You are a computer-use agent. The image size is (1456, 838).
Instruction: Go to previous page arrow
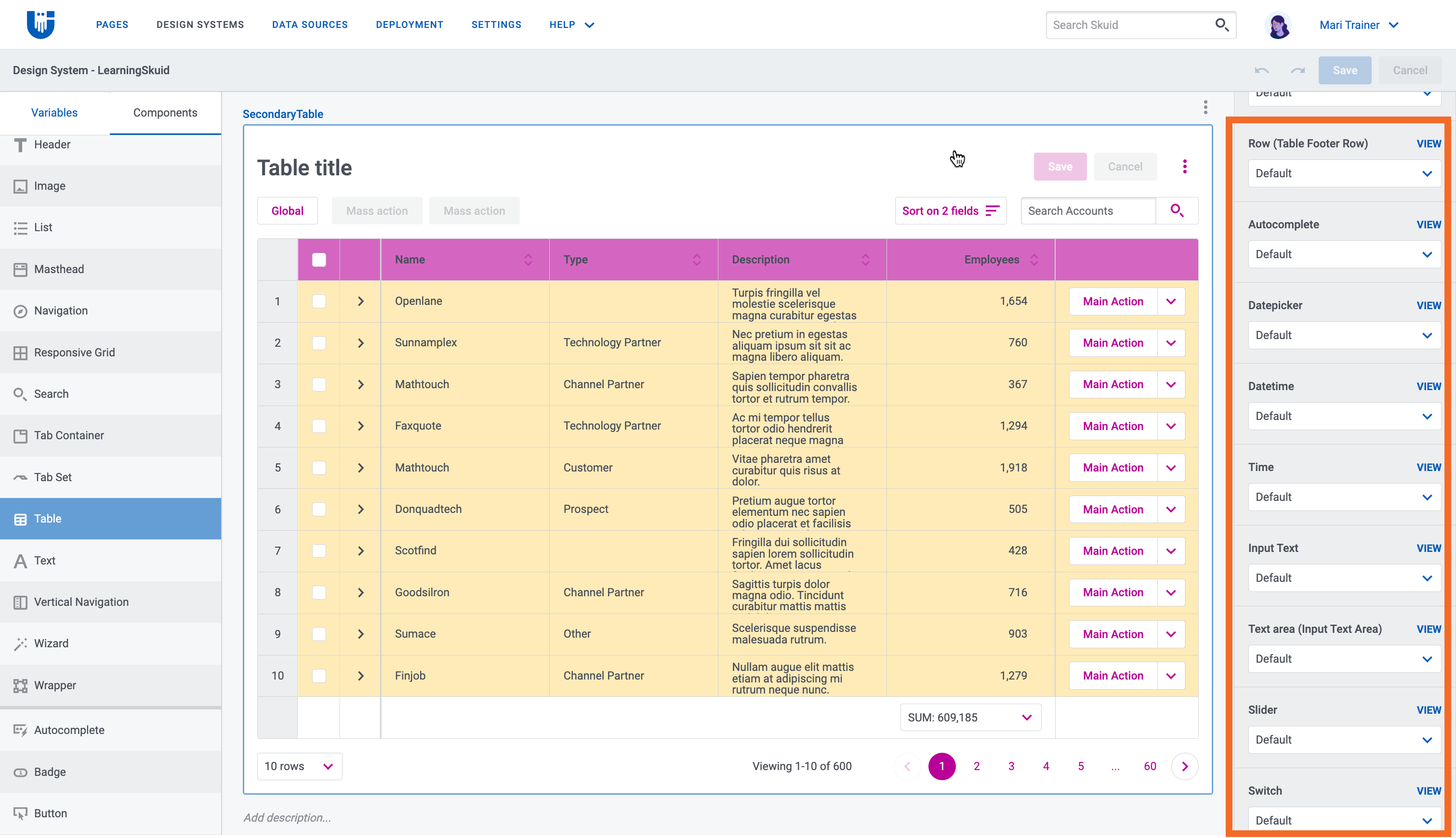(907, 766)
